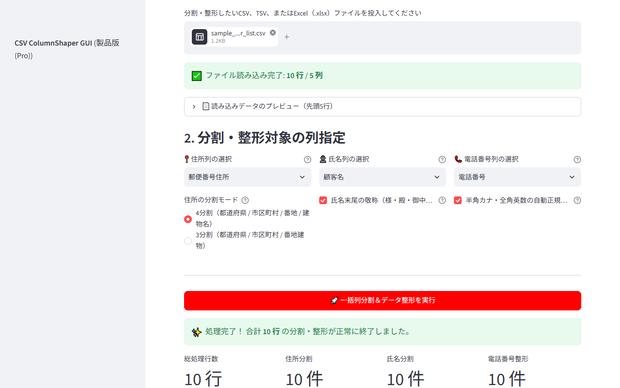Open the 氏名列 dropdown showing 顧客名
The image size is (620, 388).
(x=382, y=177)
